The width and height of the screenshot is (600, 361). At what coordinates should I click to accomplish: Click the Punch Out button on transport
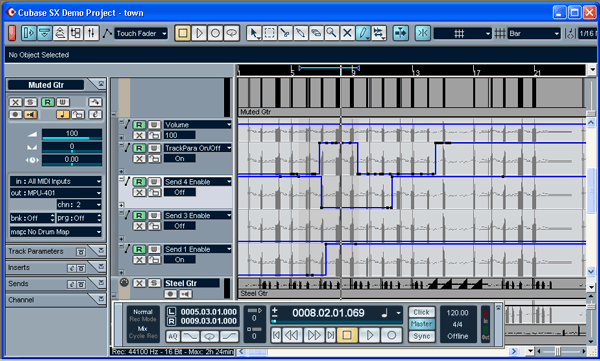[229, 336]
